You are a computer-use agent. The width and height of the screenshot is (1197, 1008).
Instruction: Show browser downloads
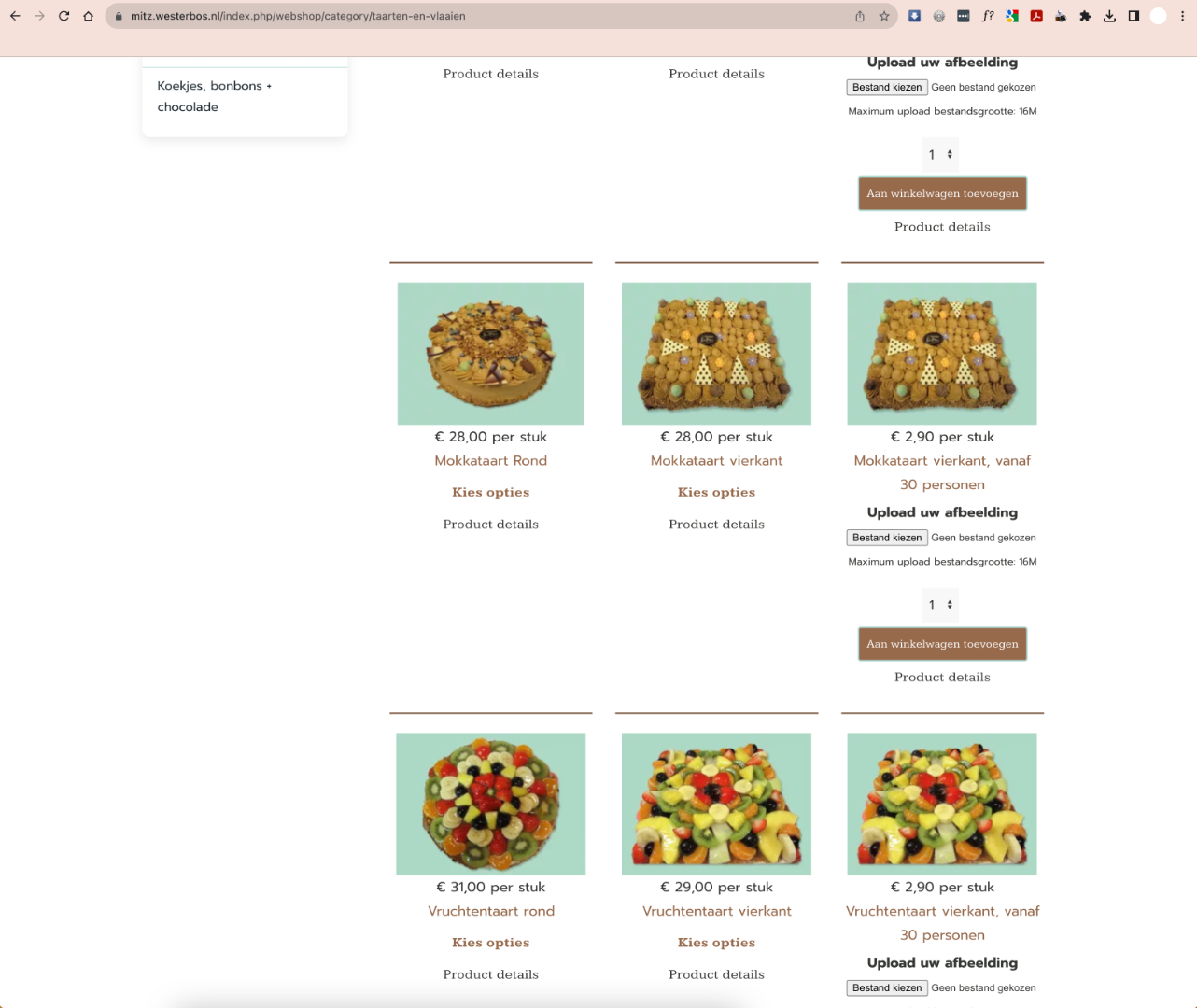tap(1109, 16)
